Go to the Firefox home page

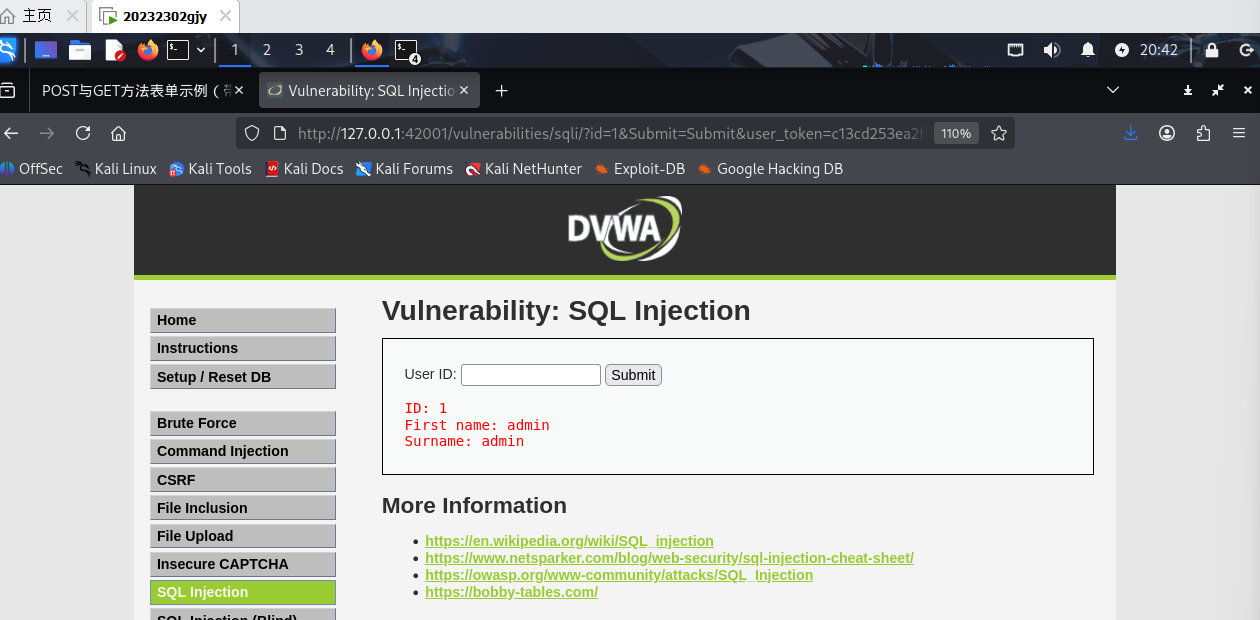click(118, 133)
